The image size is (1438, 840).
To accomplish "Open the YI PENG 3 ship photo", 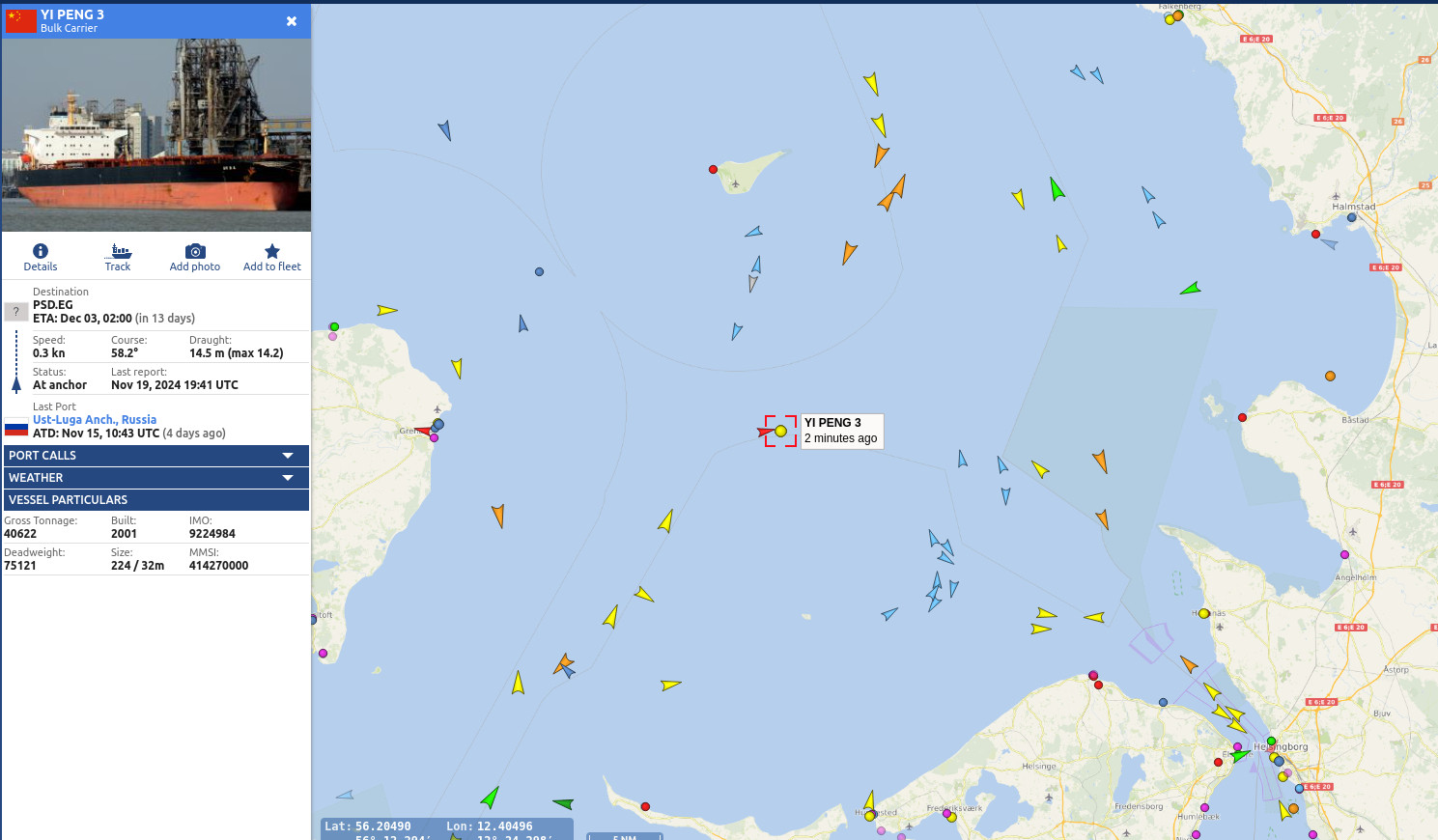I will click(x=156, y=135).
